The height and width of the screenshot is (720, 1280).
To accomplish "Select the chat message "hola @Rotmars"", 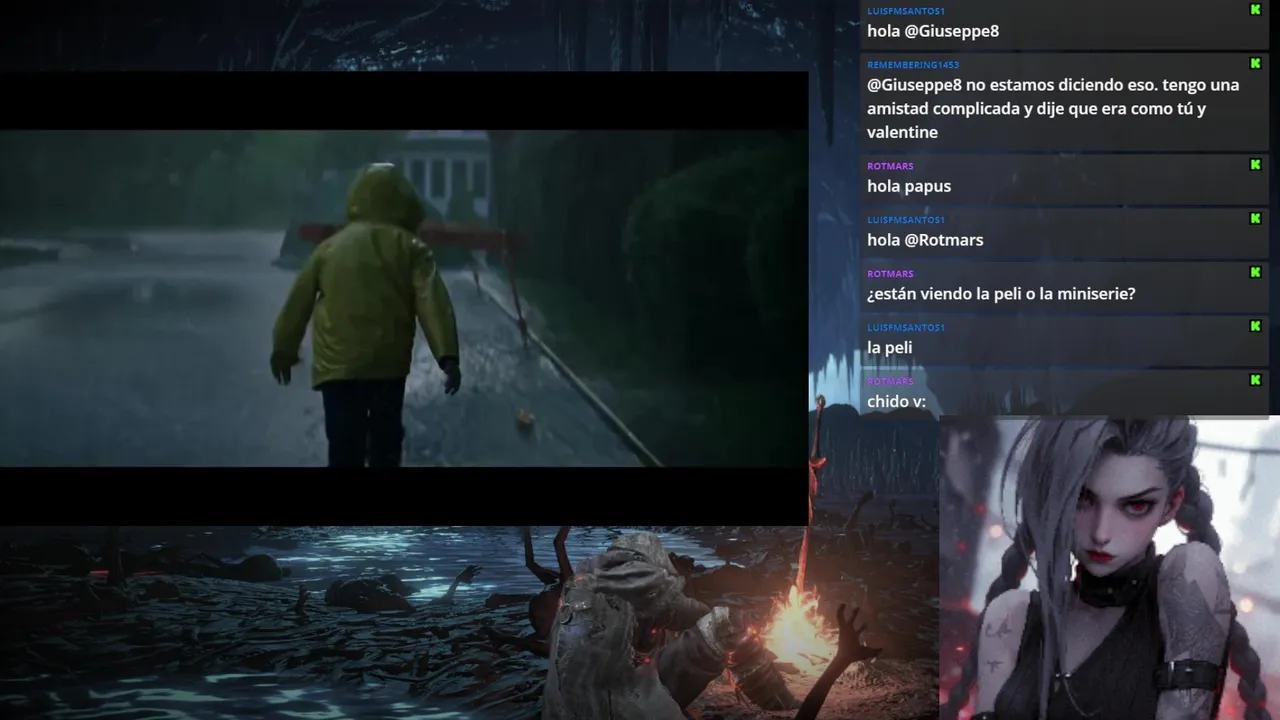I will (x=925, y=240).
